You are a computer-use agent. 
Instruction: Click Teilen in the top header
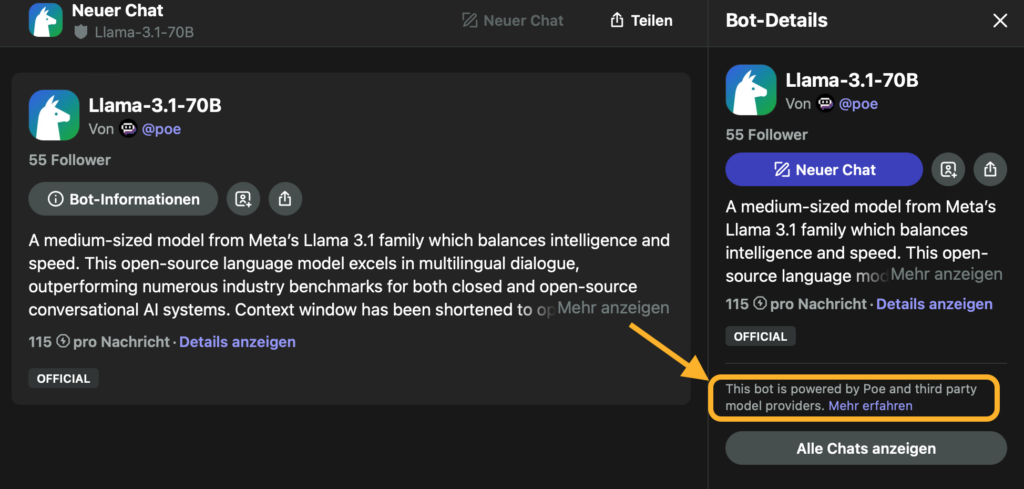pyautogui.click(x=641, y=21)
